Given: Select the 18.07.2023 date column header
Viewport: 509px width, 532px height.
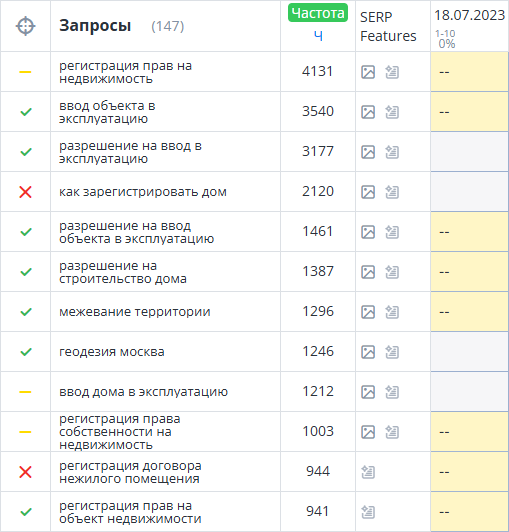Looking at the screenshot, I should pyautogui.click(x=470, y=15).
